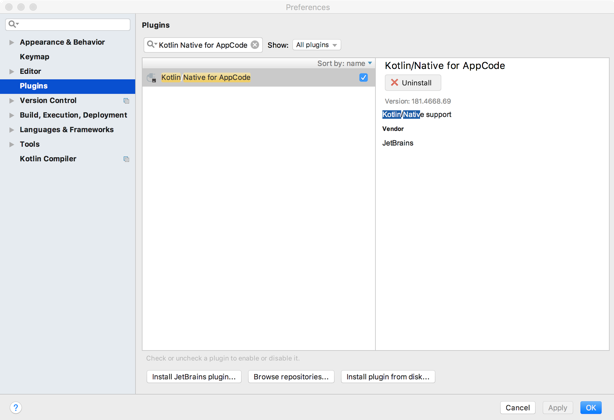Select the Tools tree item label
Screen dimensions: 614x420
(x=29, y=144)
